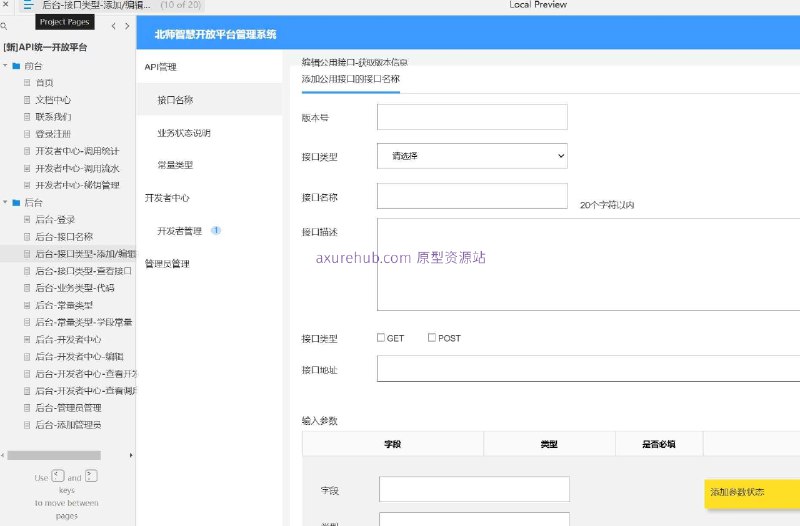800x526 pixels.
Task: Collapse the 后台 folder in the tree
Action: pos(5,203)
